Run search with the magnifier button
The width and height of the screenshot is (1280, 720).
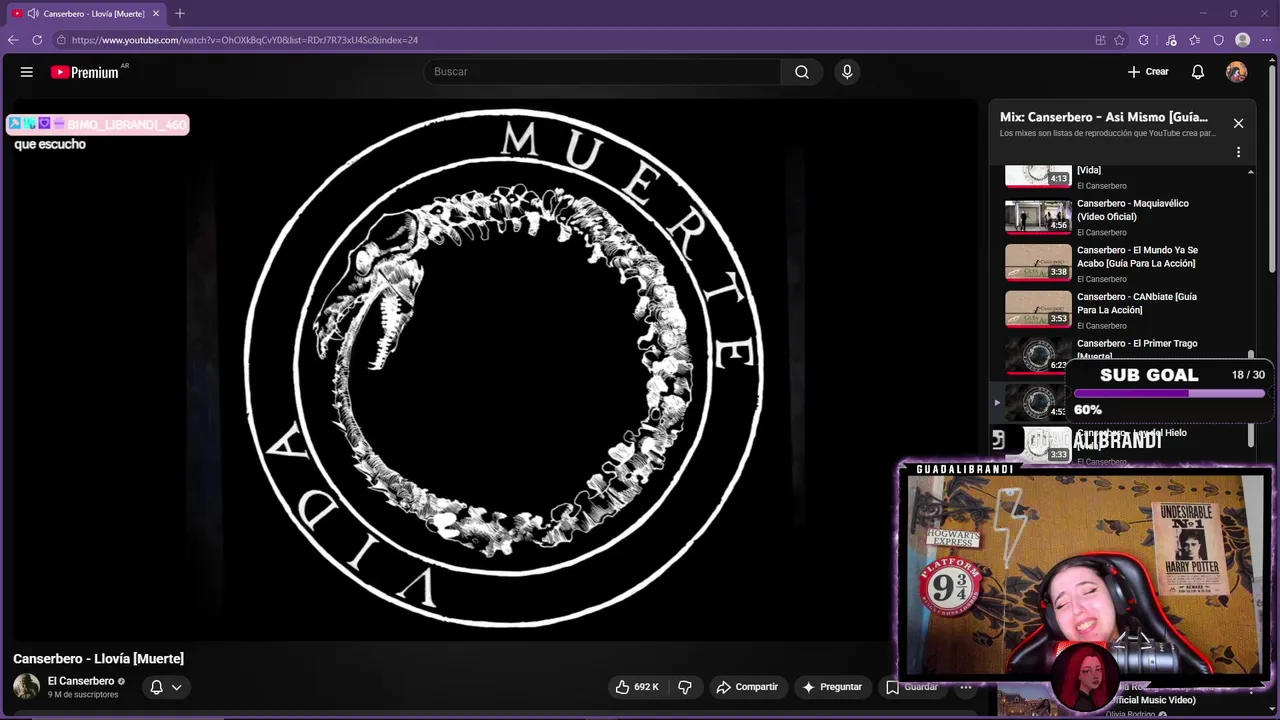[x=802, y=72]
